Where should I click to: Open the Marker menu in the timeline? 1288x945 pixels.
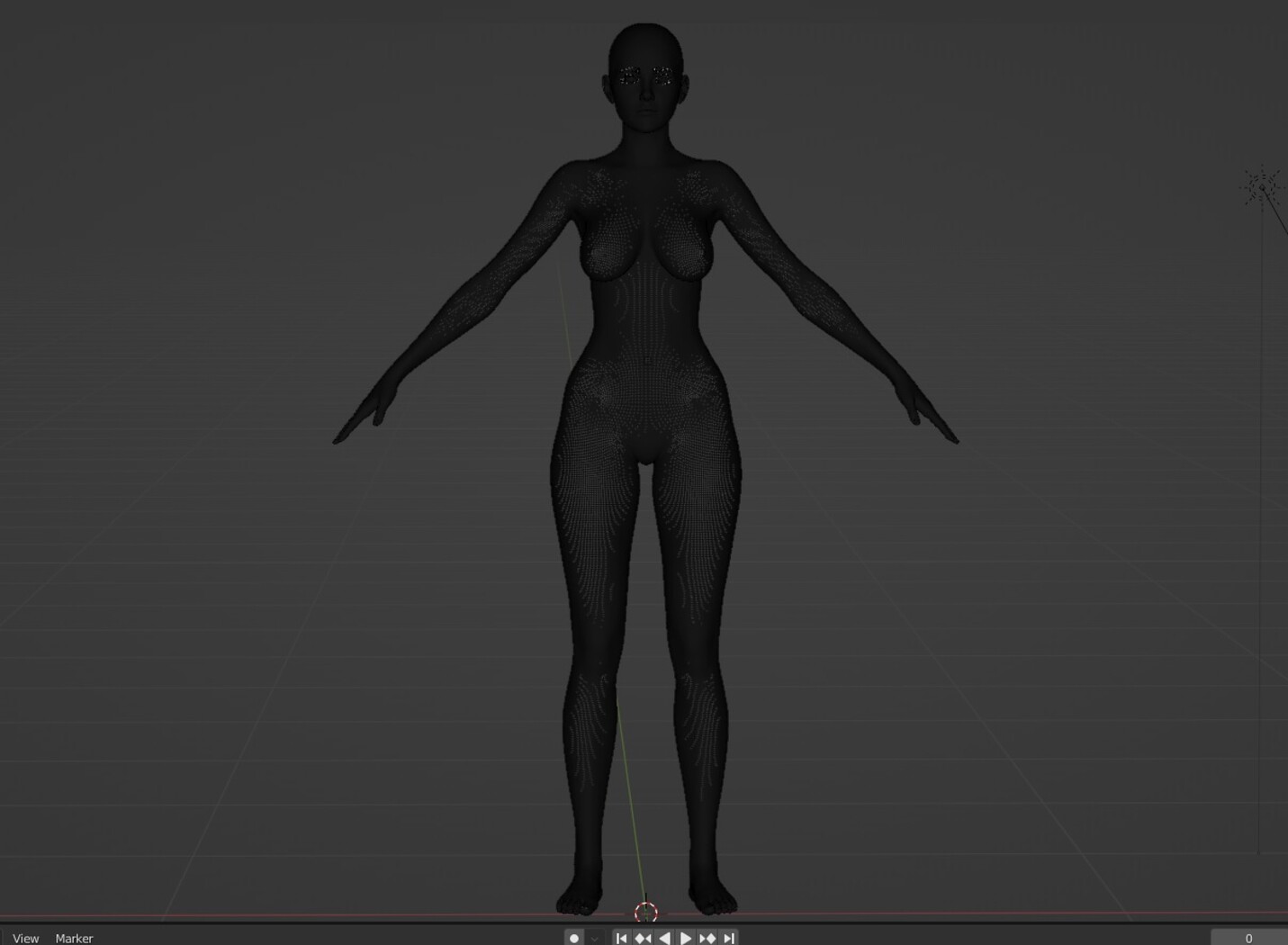pos(74,938)
